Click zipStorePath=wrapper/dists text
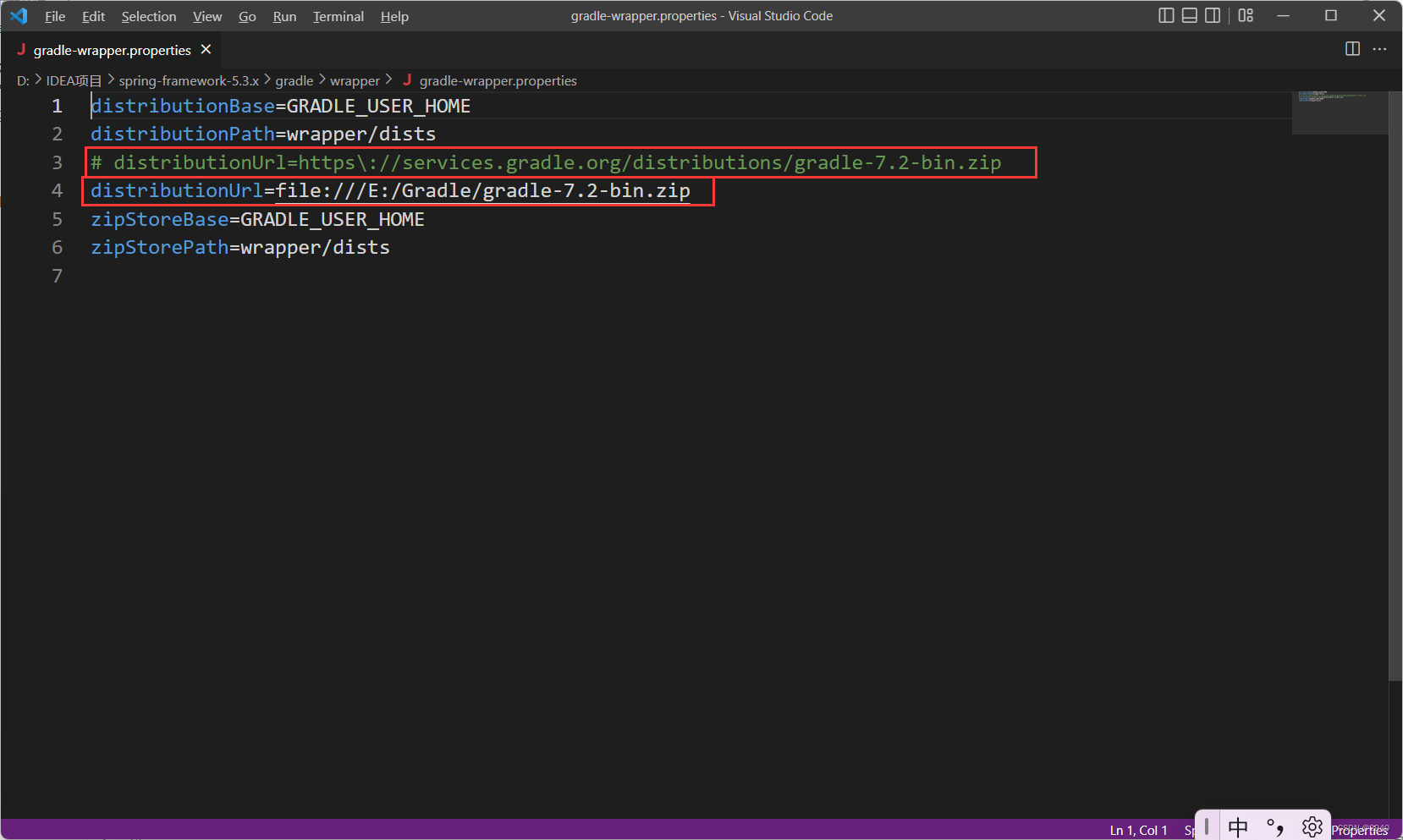 tap(240, 247)
